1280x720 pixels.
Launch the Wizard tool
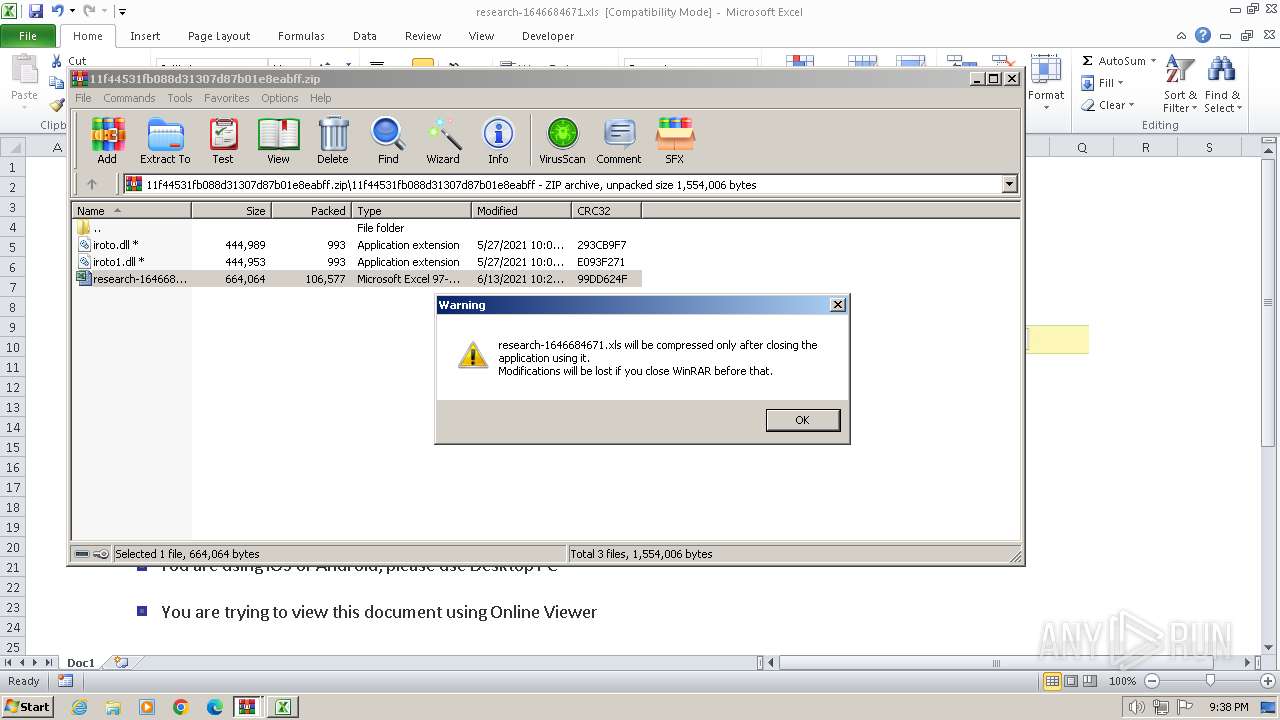coord(443,140)
